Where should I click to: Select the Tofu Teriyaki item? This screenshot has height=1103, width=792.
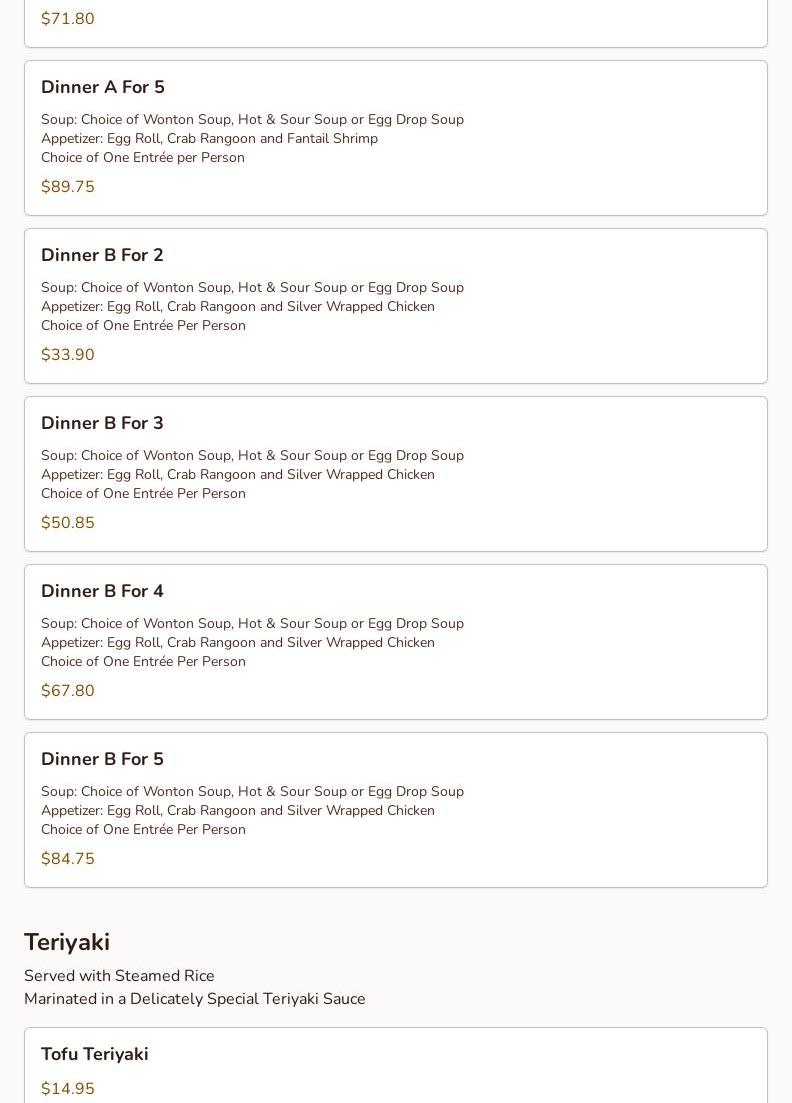94,1055
